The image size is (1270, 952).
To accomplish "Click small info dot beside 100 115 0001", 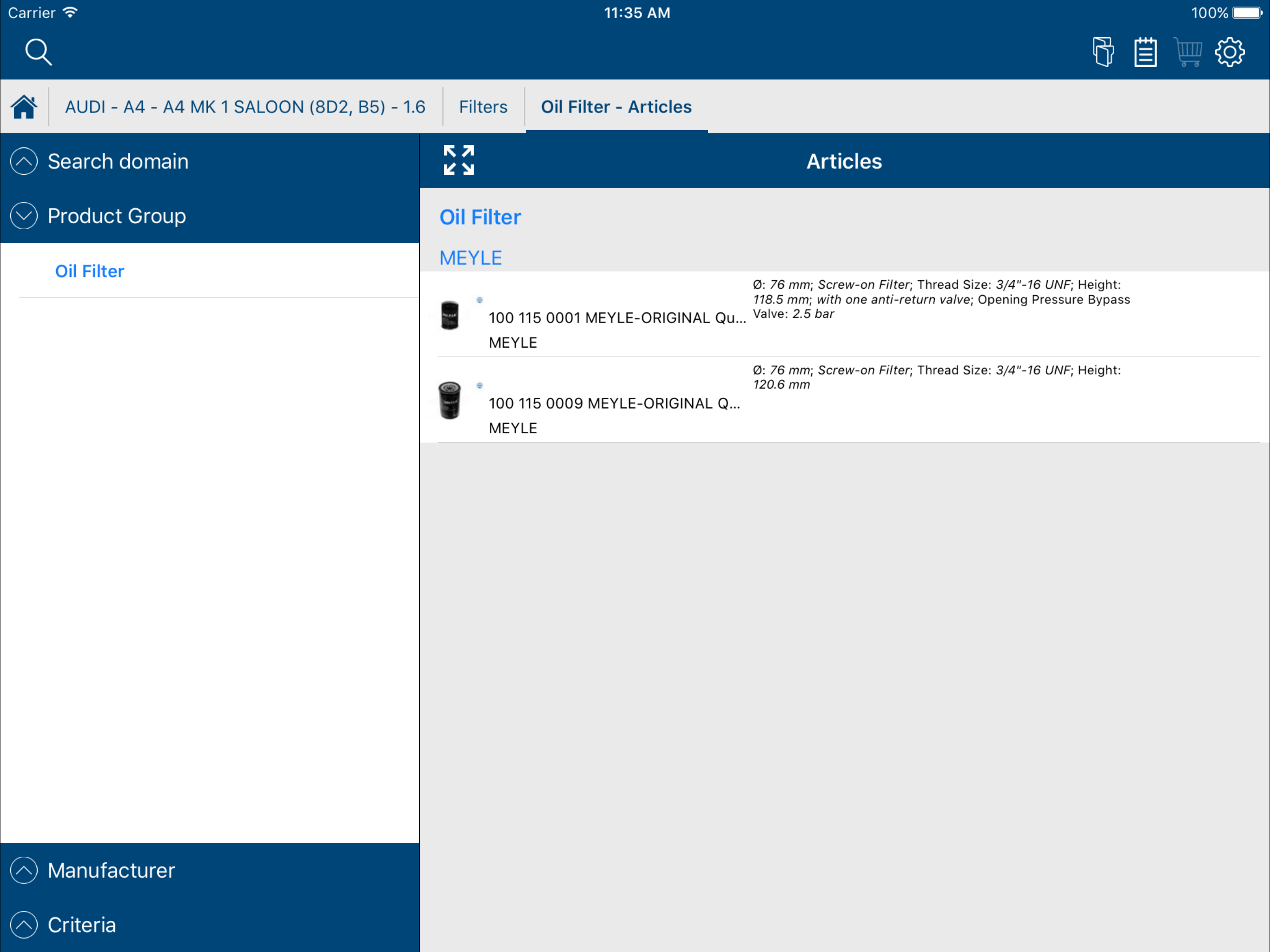I will click(479, 300).
